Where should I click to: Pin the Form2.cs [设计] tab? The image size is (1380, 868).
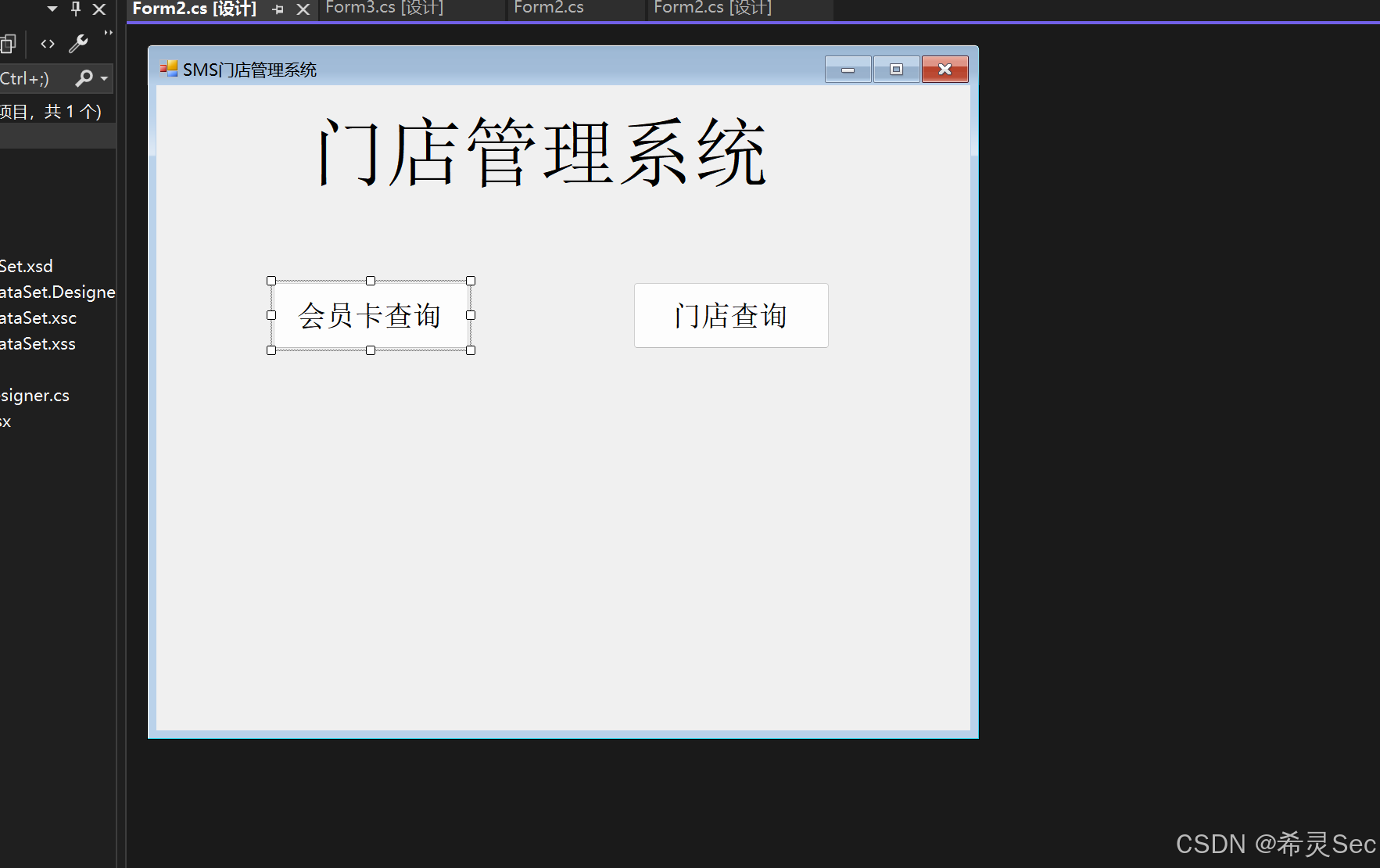[x=278, y=9]
